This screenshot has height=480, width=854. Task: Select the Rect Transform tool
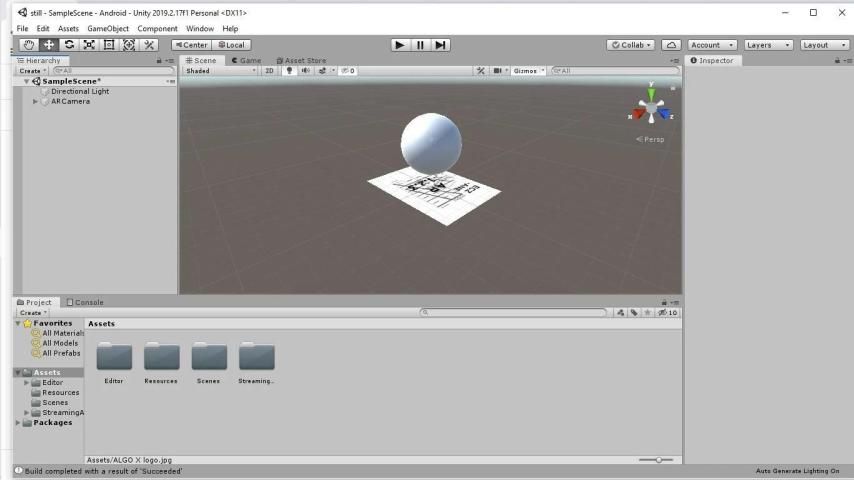[x=109, y=45]
